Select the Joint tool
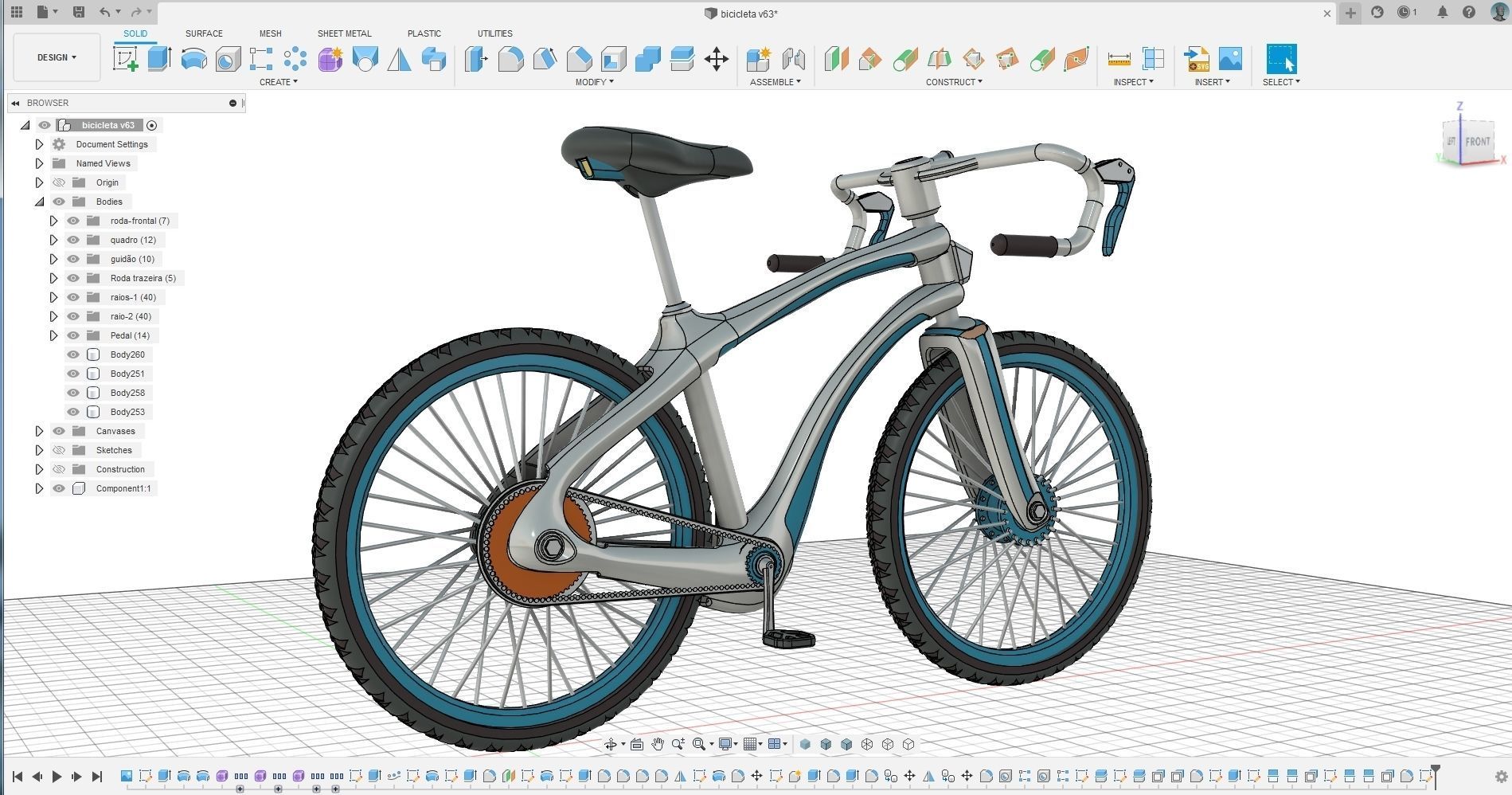 (793, 59)
